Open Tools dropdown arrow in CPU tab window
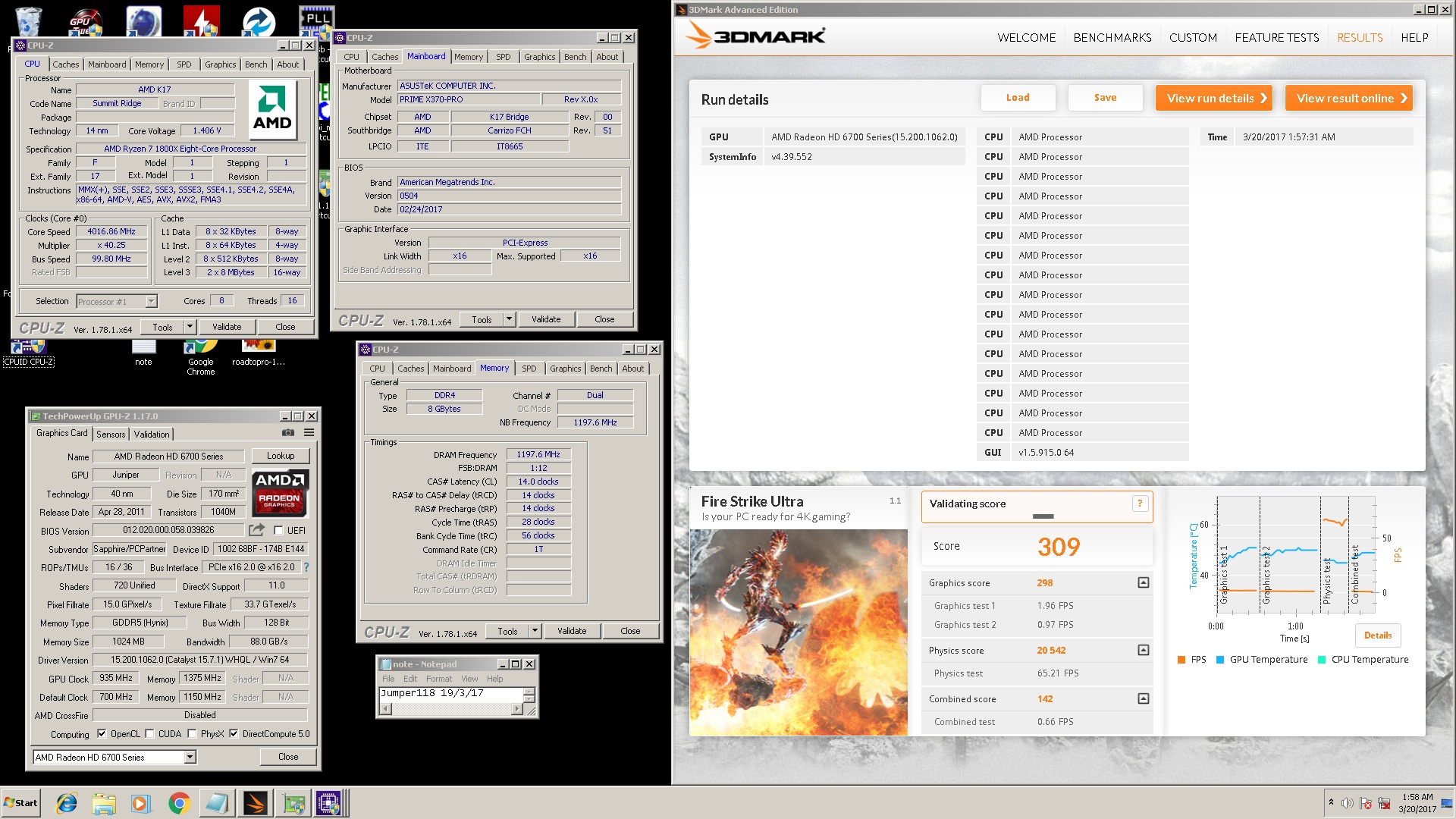The image size is (1456, 819). (x=190, y=327)
